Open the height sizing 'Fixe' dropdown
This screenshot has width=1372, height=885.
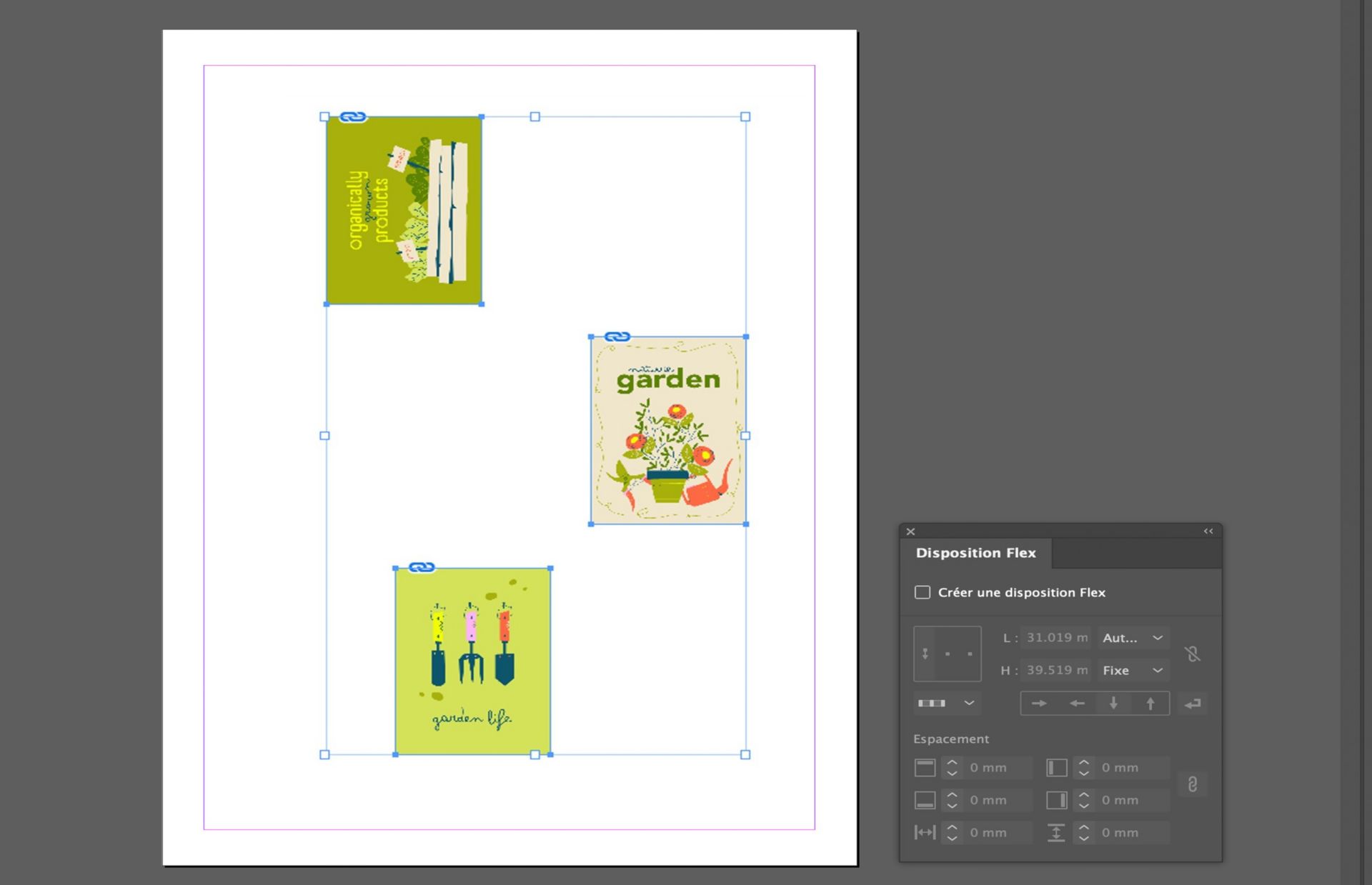point(1133,670)
